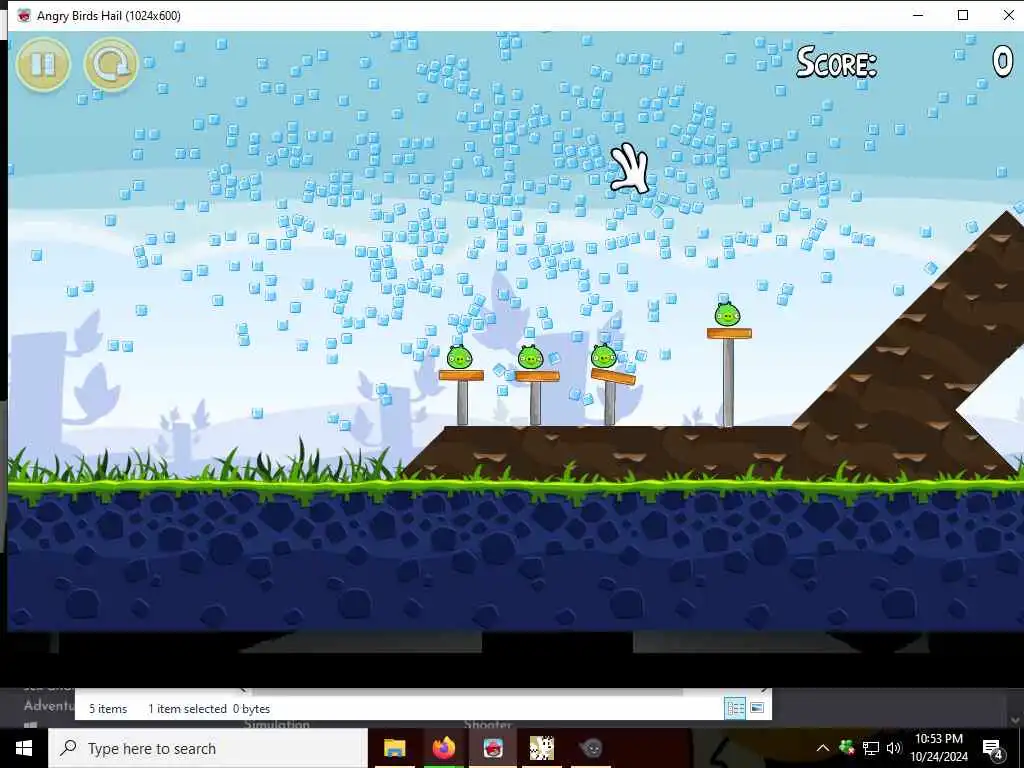Click the Angry Birds Hail title bar icon

(24, 15)
